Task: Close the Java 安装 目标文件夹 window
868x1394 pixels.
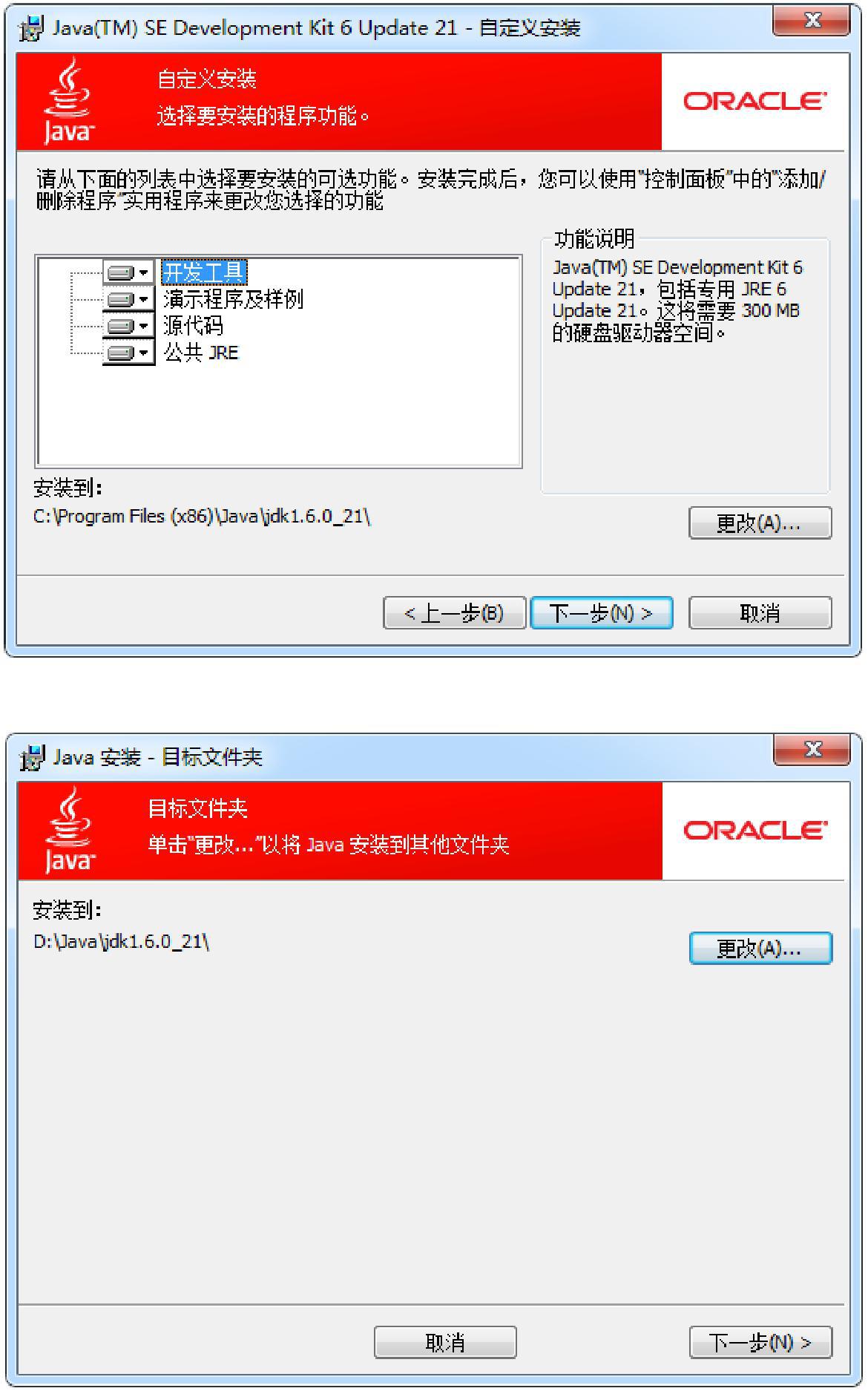Action: 812,748
